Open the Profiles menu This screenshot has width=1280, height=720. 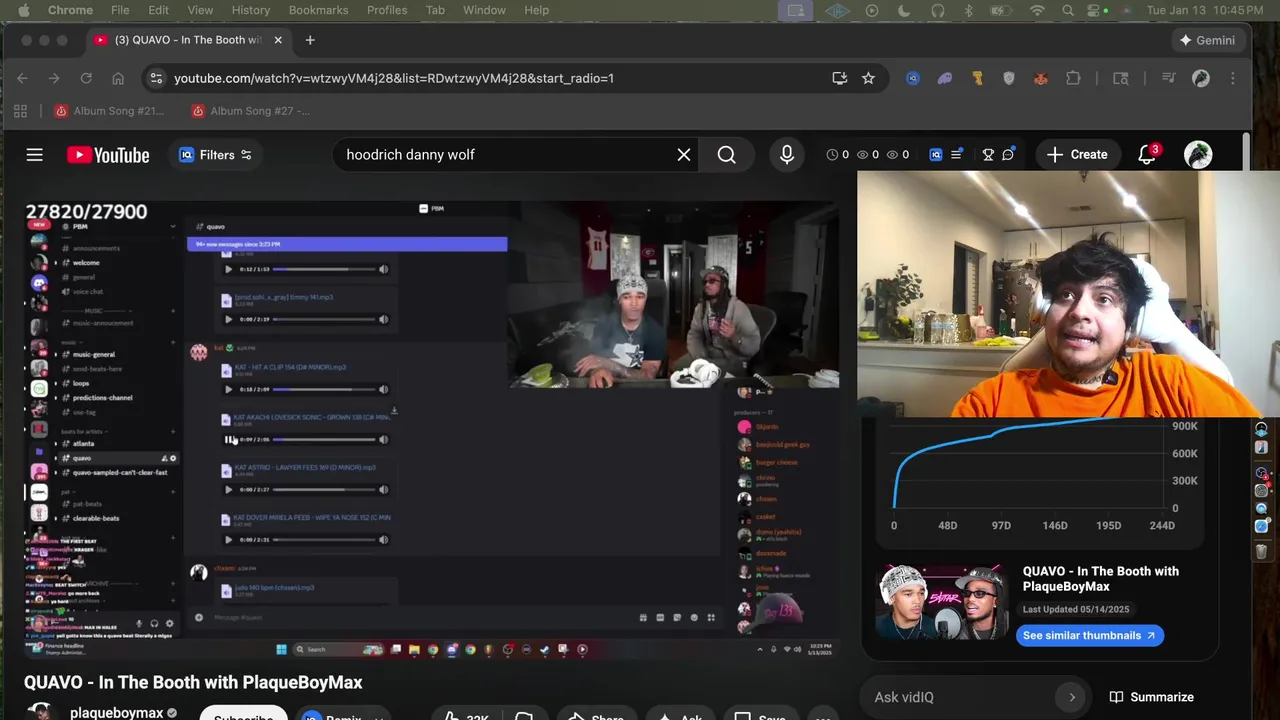pos(387,10)
